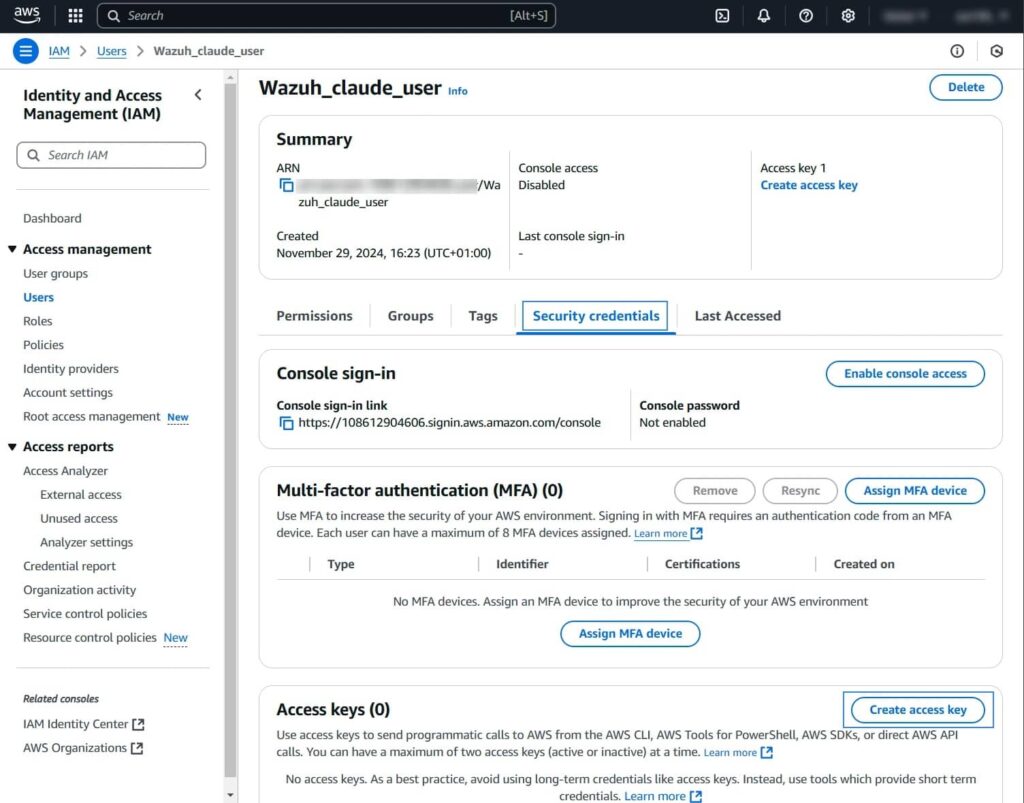Viewport: 1024px width, 803px height.
Task: Collapse the Access management section
Action: (x=12, y=250)
